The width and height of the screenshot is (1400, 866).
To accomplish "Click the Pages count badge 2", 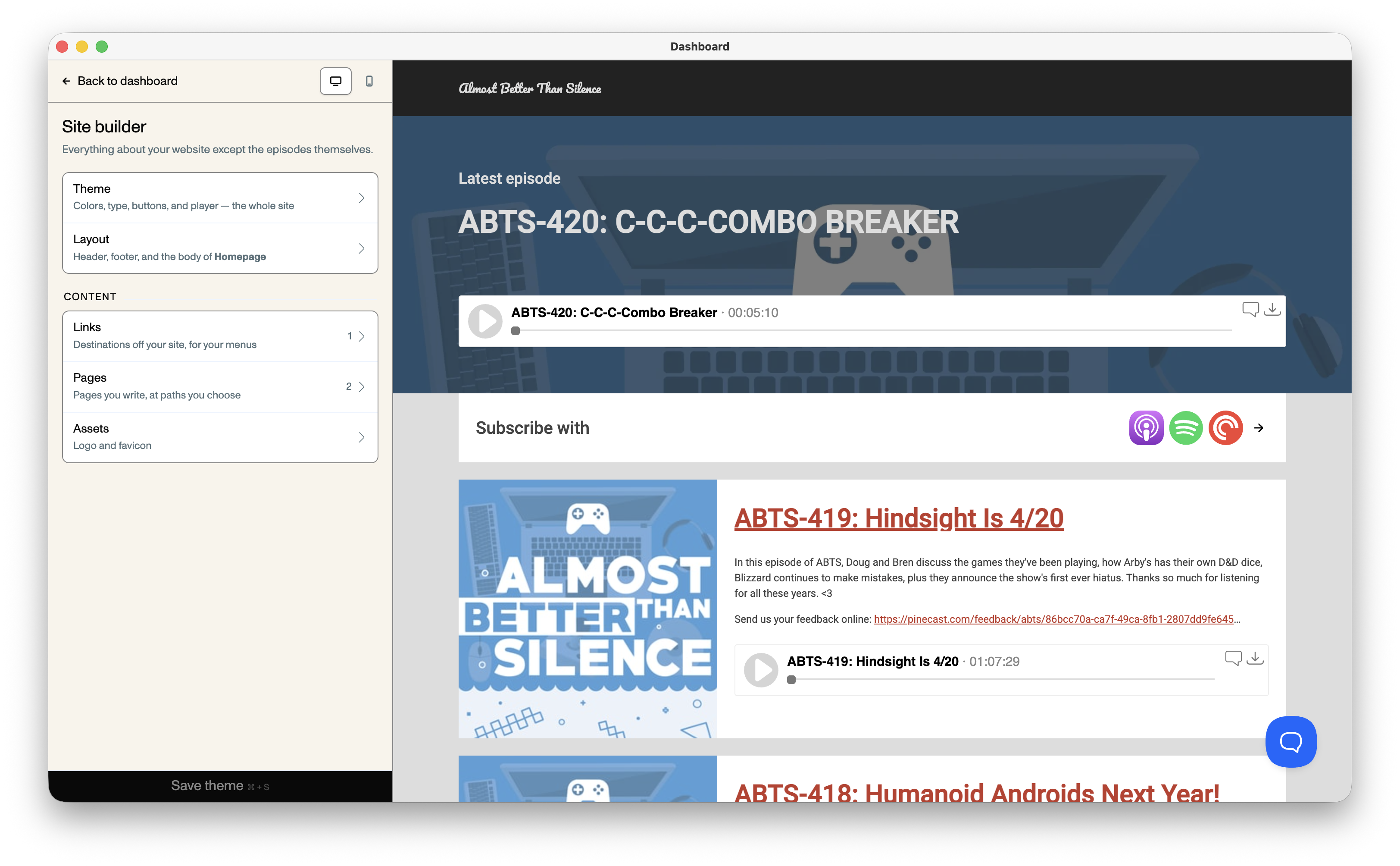I will pos(349,386).
